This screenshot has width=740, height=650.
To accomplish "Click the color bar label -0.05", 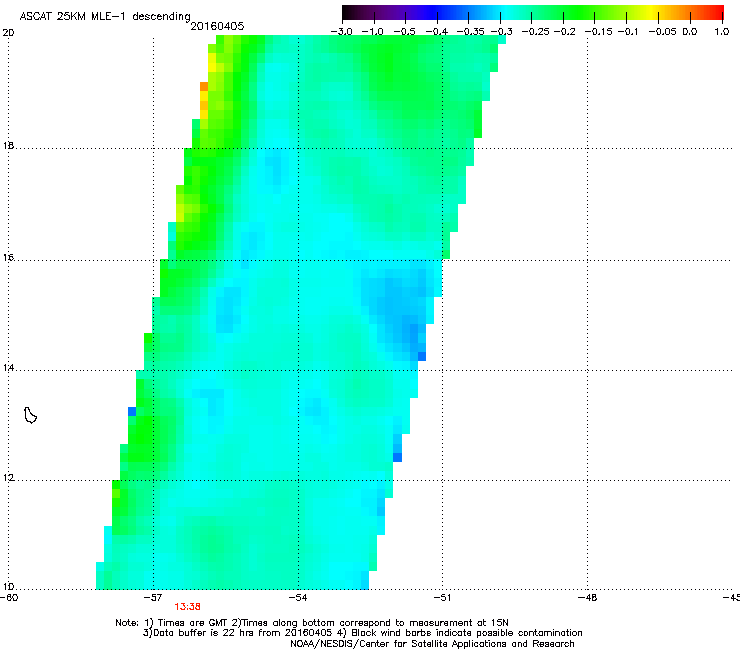I will coord(662,32).
